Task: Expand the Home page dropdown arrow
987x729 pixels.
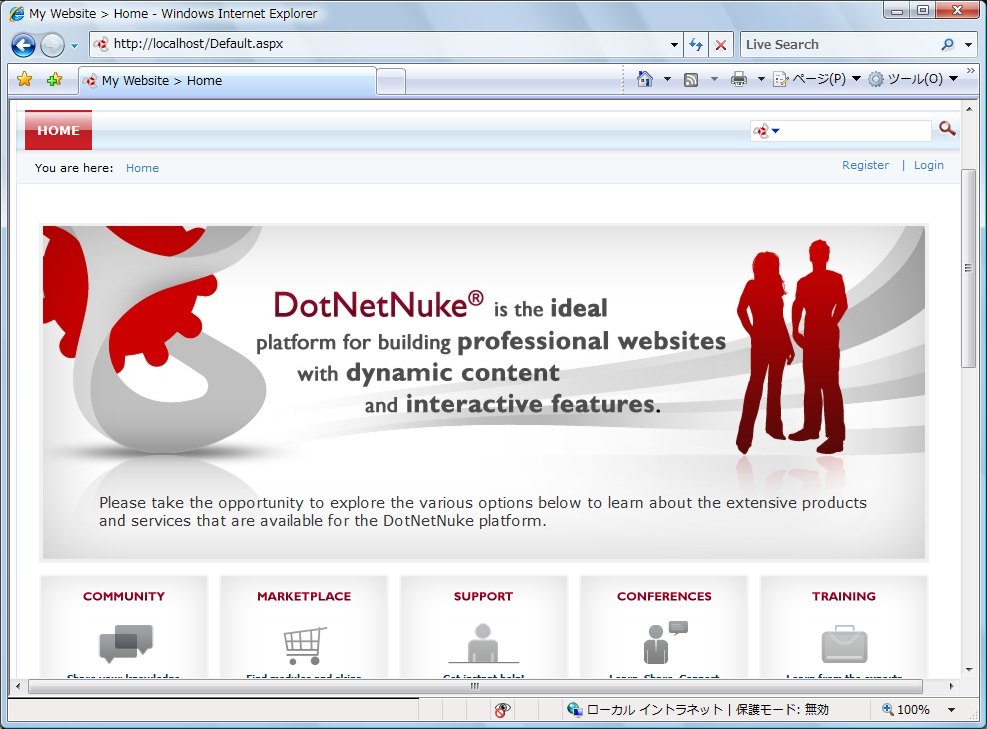Action: pyautogui.click(x=667, y=79)
